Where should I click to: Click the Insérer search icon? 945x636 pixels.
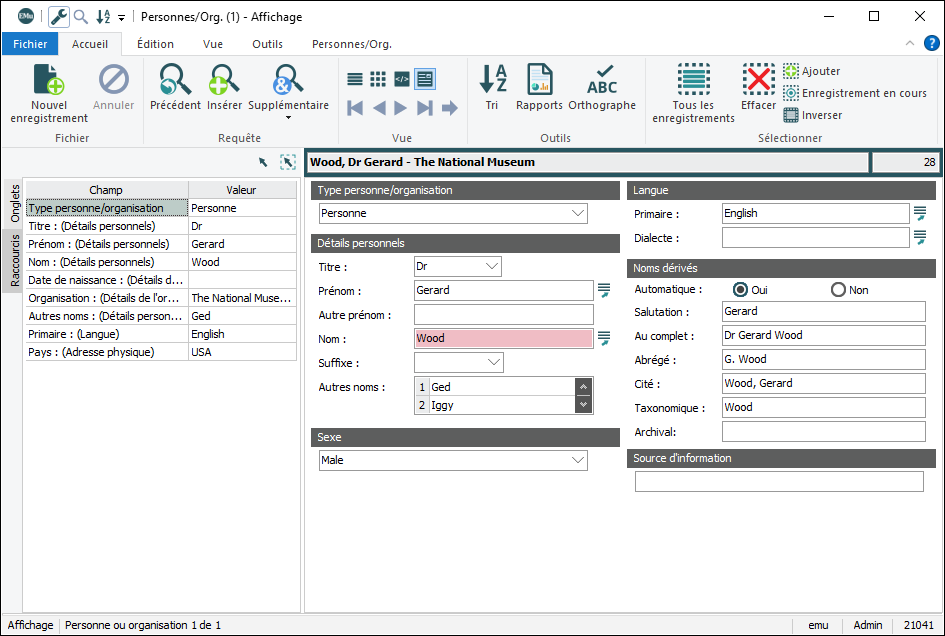pyautogui.click(x=224, y=80)
